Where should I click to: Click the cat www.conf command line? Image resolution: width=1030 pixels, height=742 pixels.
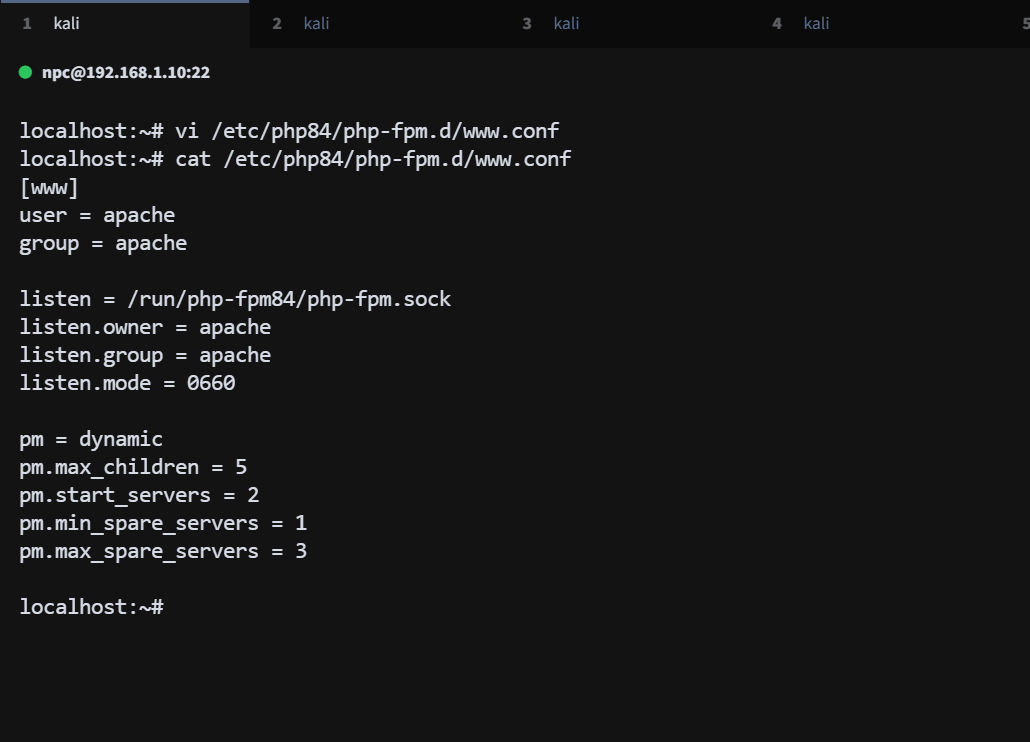(x=295, y=159)
